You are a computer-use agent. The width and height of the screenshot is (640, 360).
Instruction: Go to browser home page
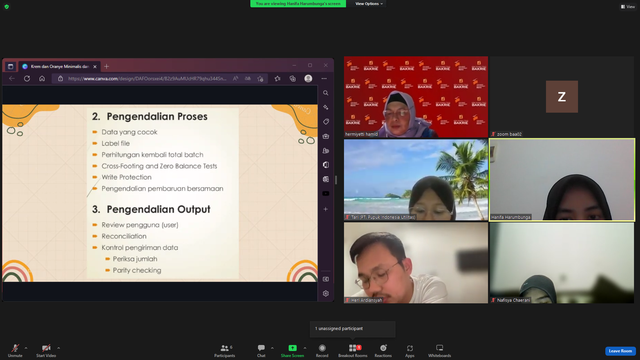(42, 78)
